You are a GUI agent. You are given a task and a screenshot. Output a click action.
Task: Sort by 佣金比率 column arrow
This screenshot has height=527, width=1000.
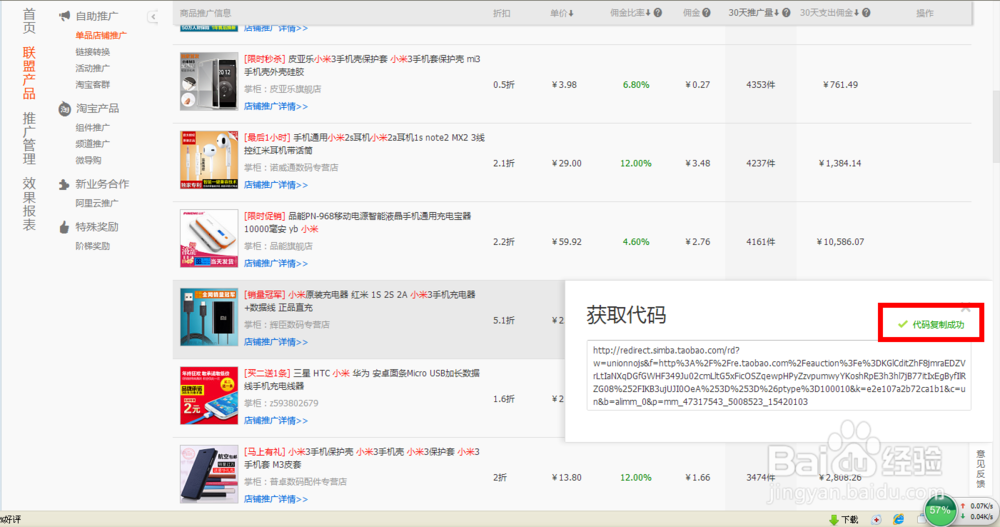pos(648,13)
